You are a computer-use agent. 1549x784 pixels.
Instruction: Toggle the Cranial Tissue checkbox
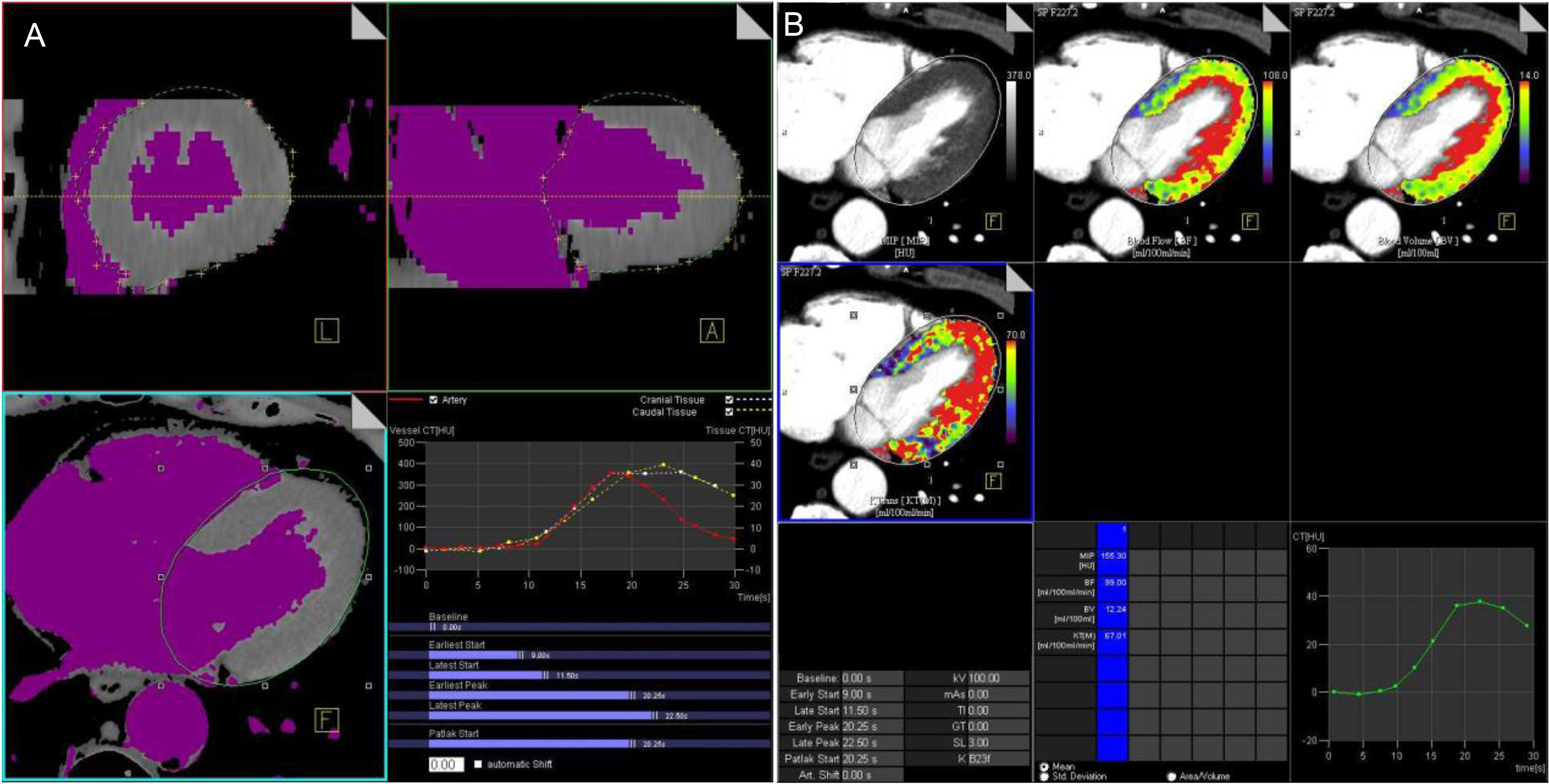tap(729, 400)
